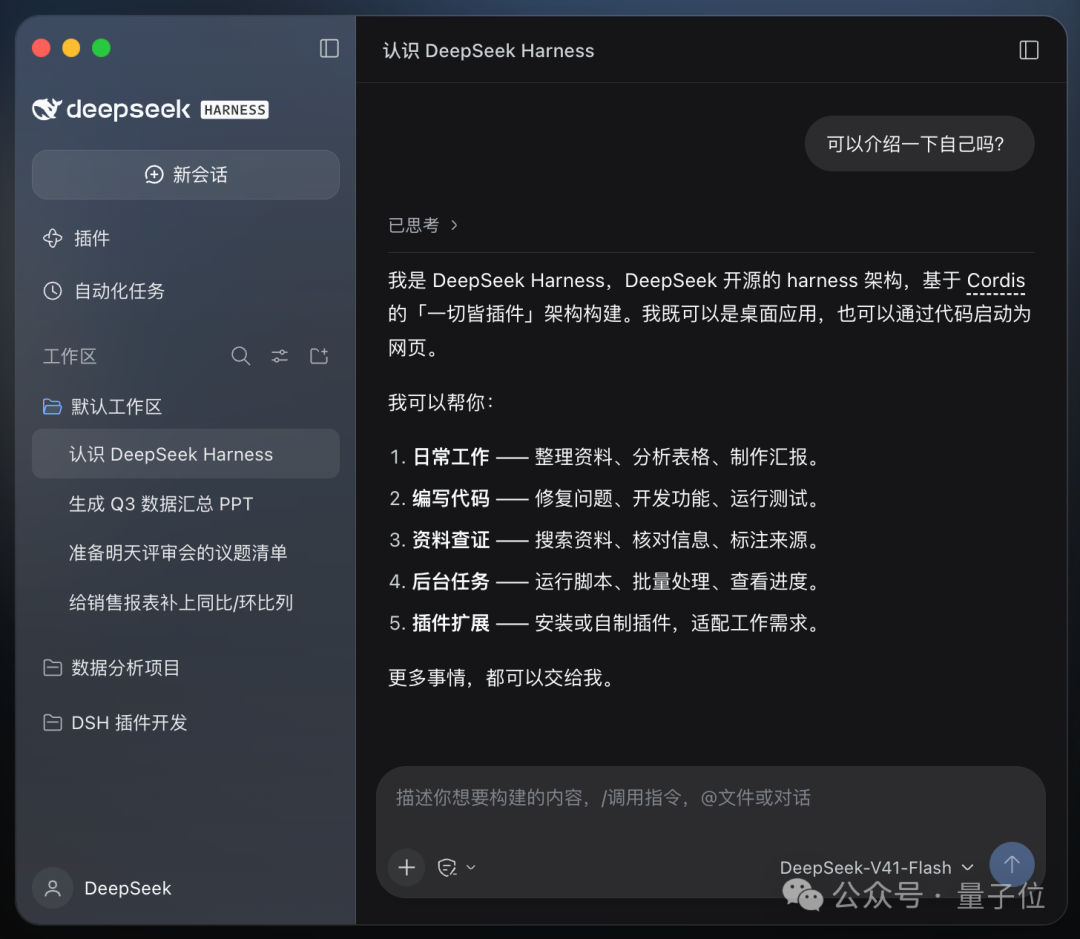Click the text 更多事情，都可以交给我。
Image resolution: width=1080 pixels, height=939 pixels.
501,678
